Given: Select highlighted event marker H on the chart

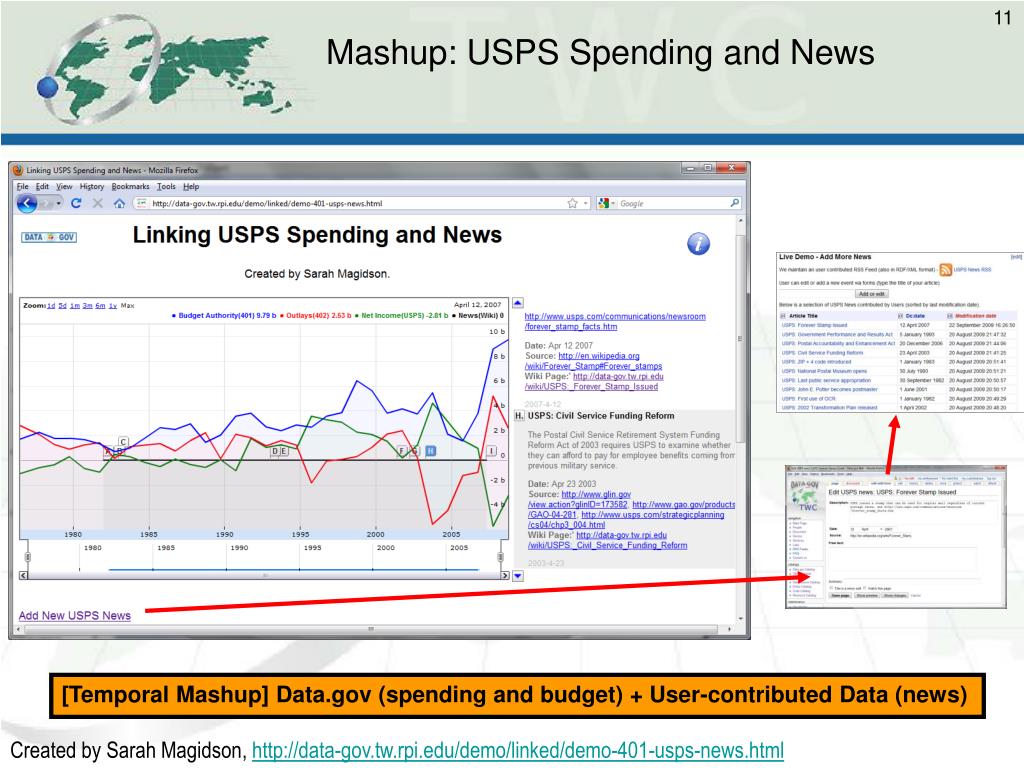Looking at the screenshot, I should tap(430, 451).
